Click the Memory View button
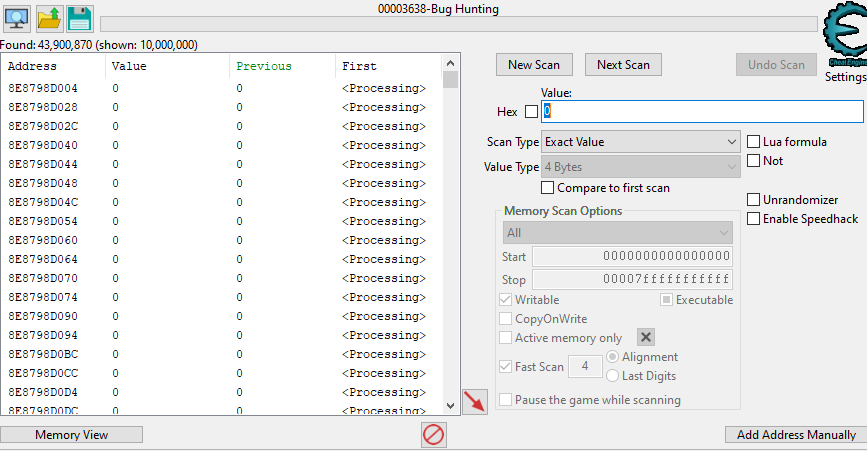Image resolution: width=867 pixels, height=451 pixels. click(x=72, y=435)
